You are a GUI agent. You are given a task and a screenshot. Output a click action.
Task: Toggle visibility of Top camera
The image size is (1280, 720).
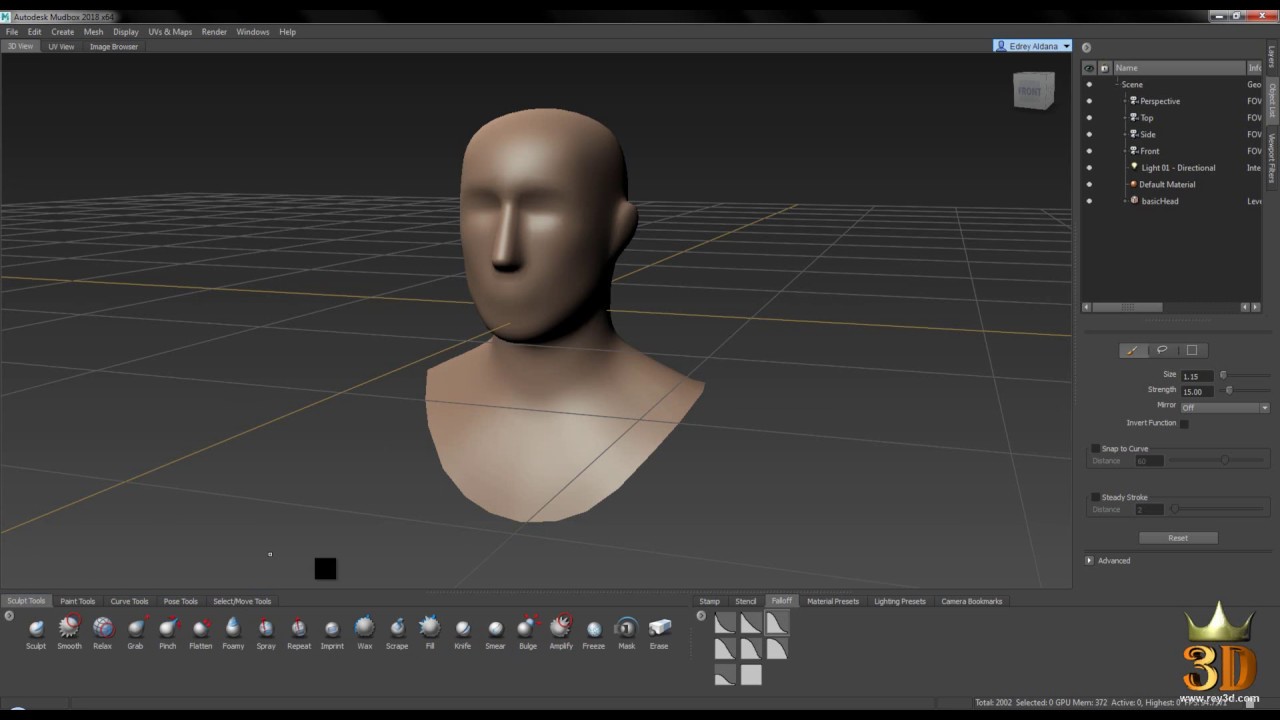(1089, 118)
